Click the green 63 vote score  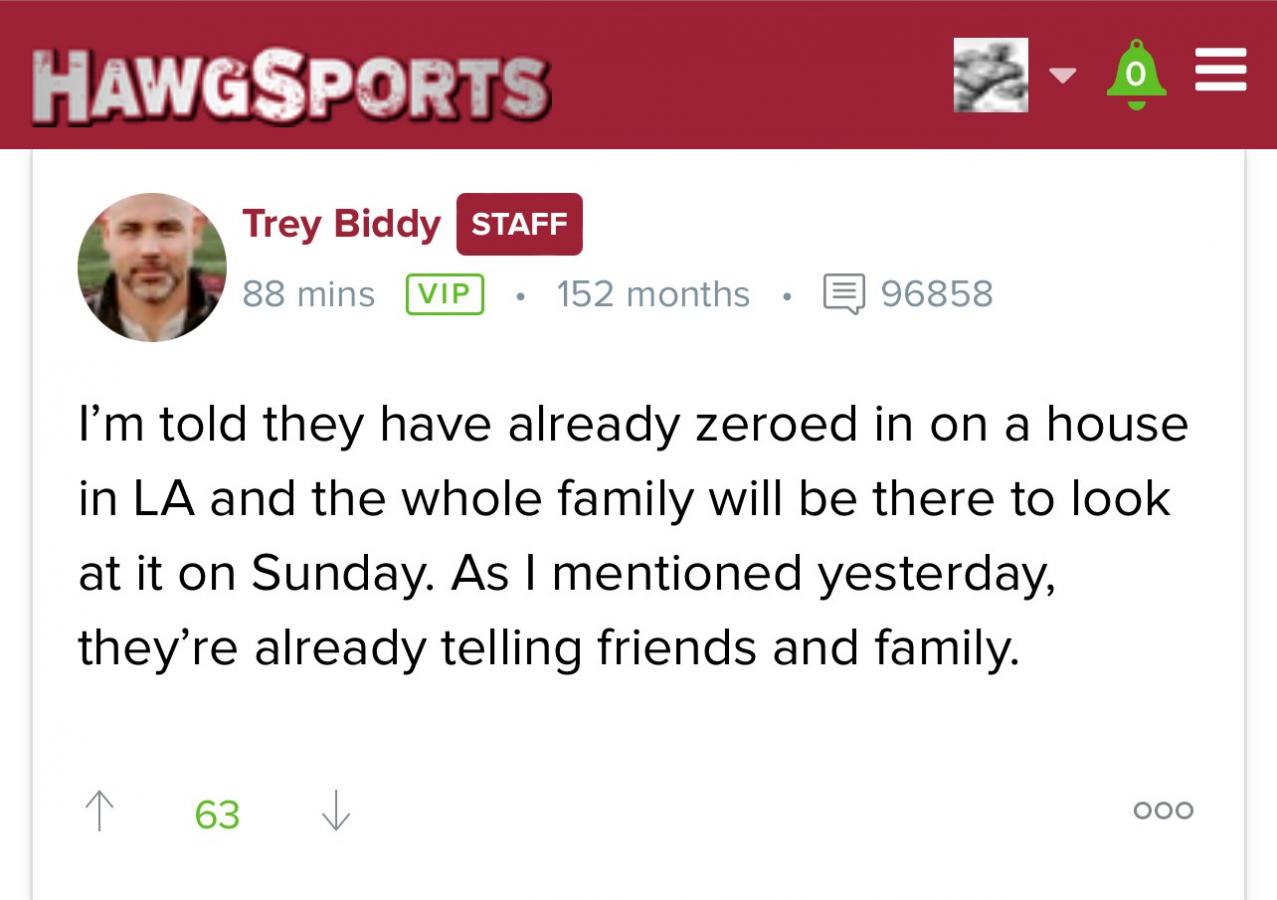[x=217, y=814]
